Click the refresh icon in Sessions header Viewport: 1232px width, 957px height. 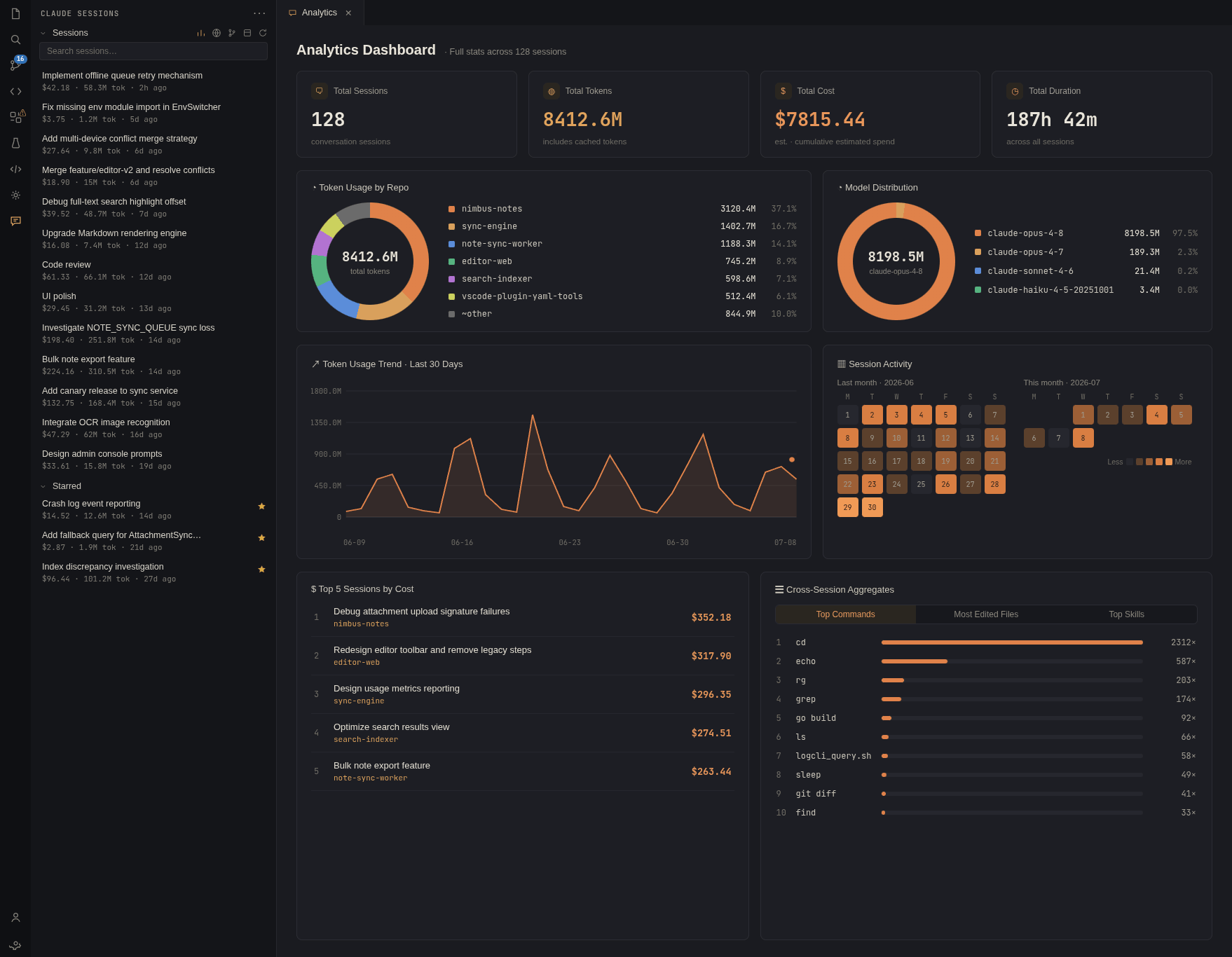coord(263,33)
